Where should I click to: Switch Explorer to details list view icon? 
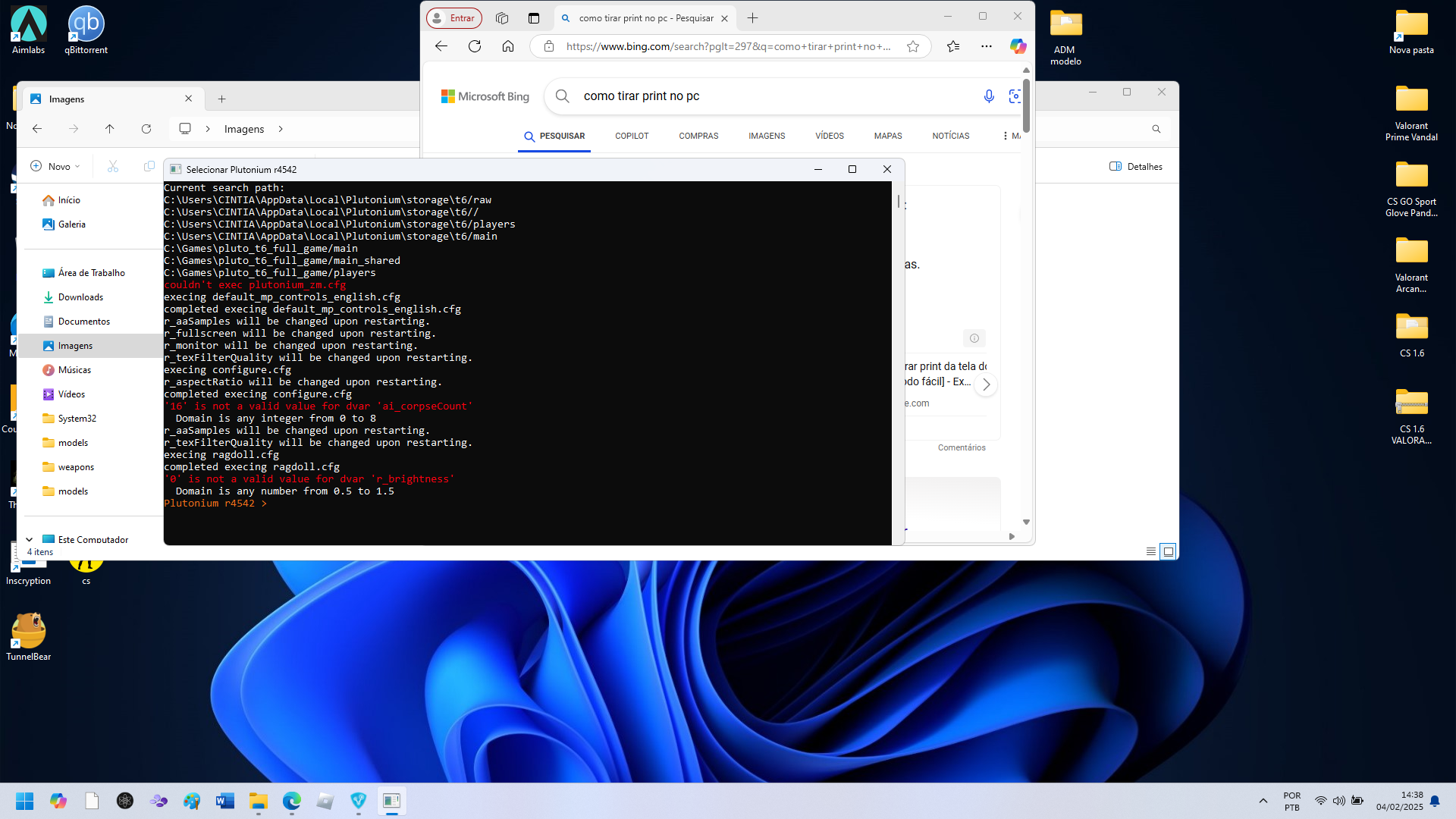[1151, 551]
